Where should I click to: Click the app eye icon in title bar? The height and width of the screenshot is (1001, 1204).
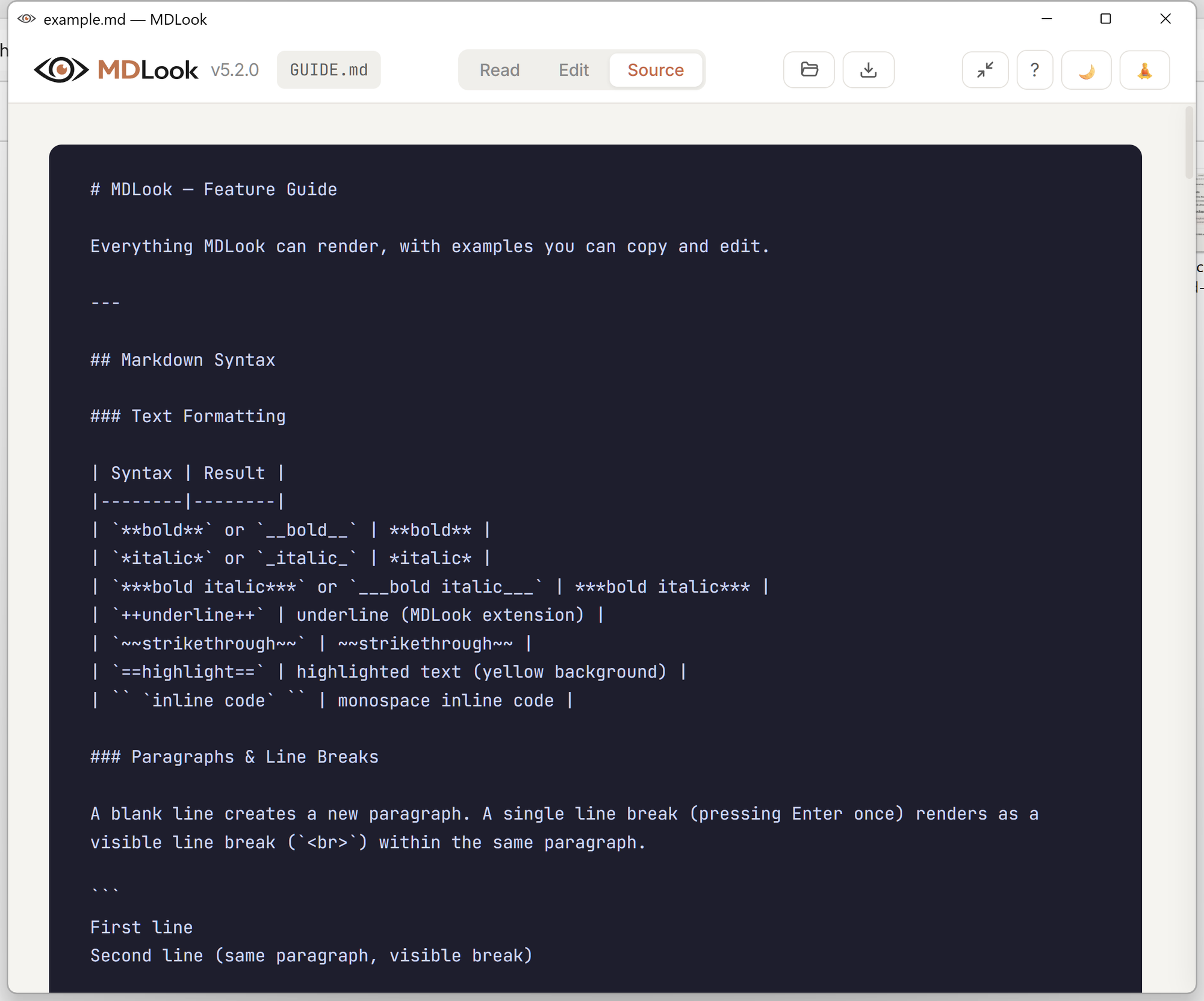26,19
